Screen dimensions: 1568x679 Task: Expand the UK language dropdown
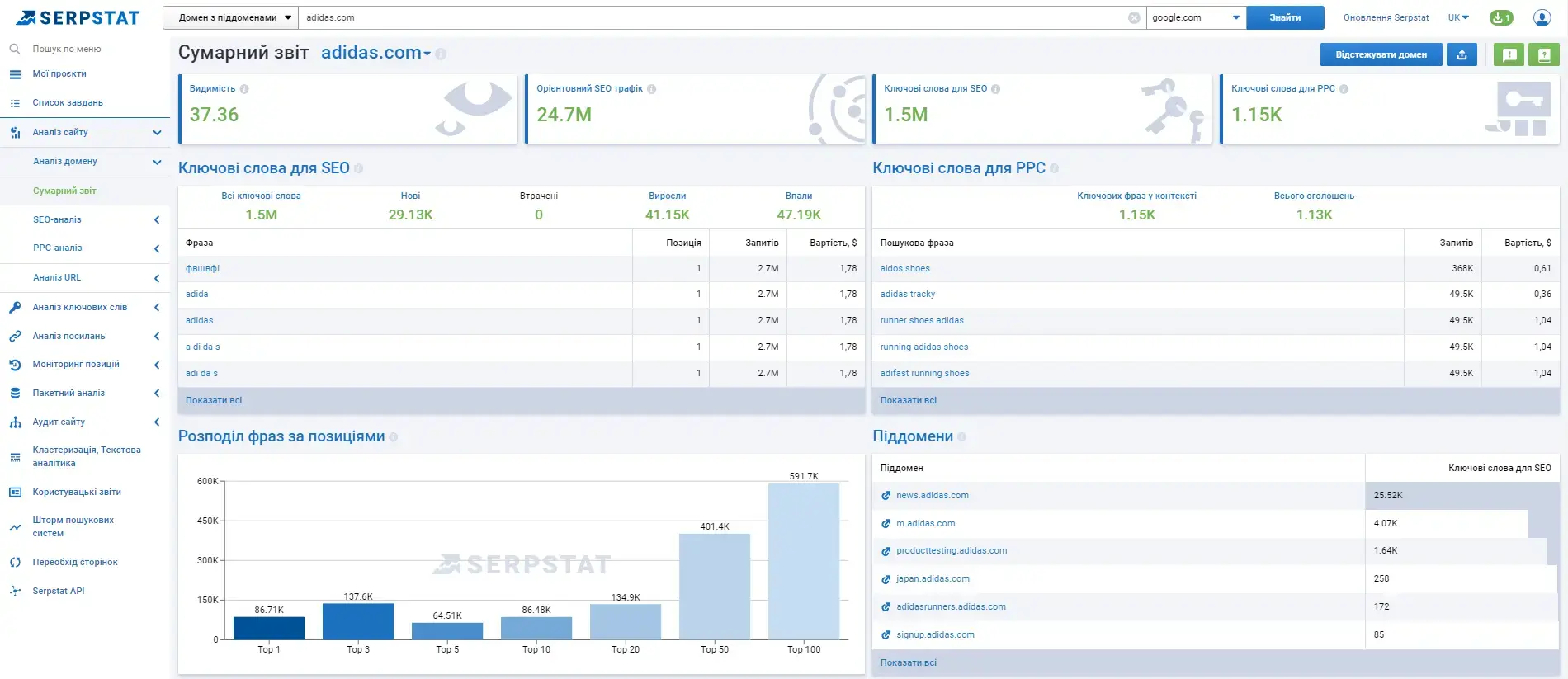1458,17
